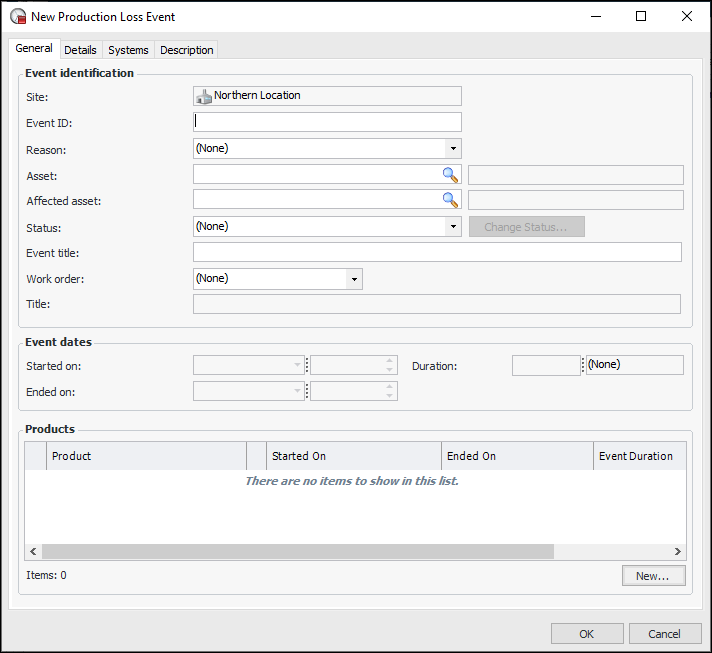
Task: Click the Asset input field
Action: click(x=316, y=174)
